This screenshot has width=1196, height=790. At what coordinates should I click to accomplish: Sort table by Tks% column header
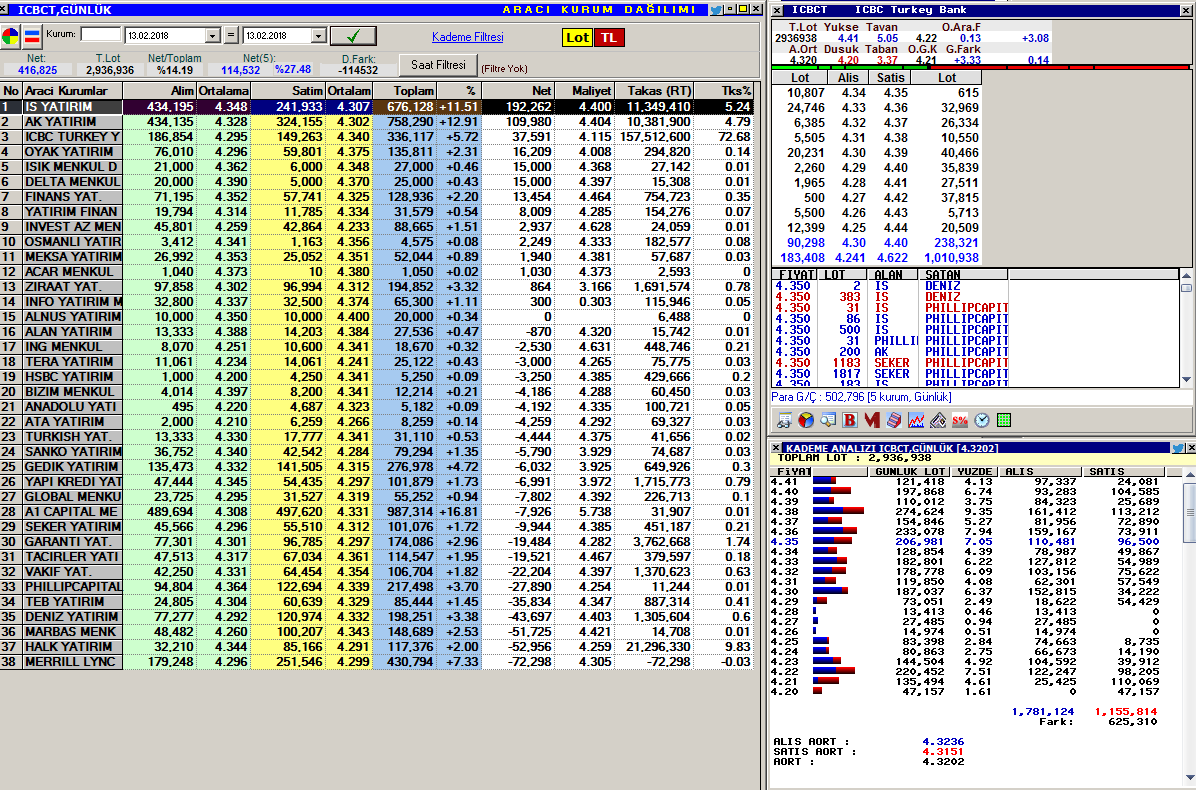(x=724, y=91)
